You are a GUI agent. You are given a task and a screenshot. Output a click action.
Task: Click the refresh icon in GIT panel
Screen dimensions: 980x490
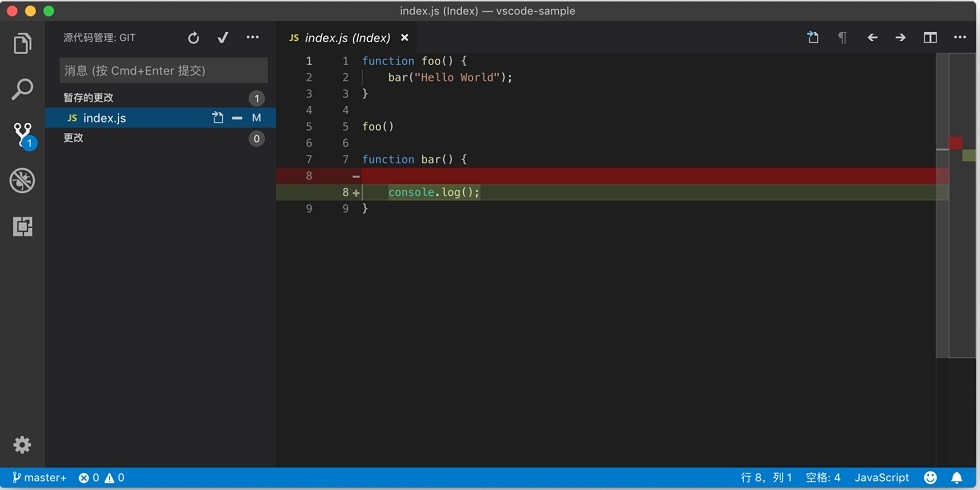click(x=194, y=38)
